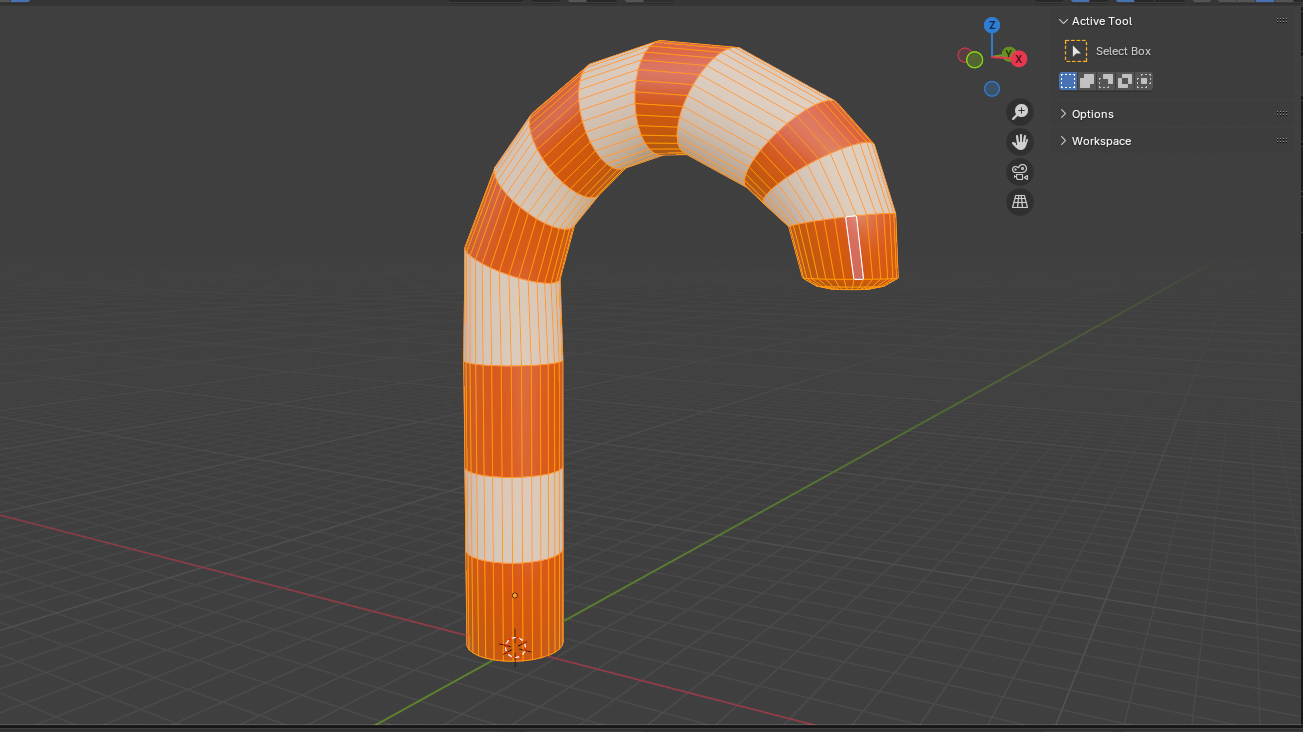
Task: Click the 3D cursor at the cane base
Action: 515,647
